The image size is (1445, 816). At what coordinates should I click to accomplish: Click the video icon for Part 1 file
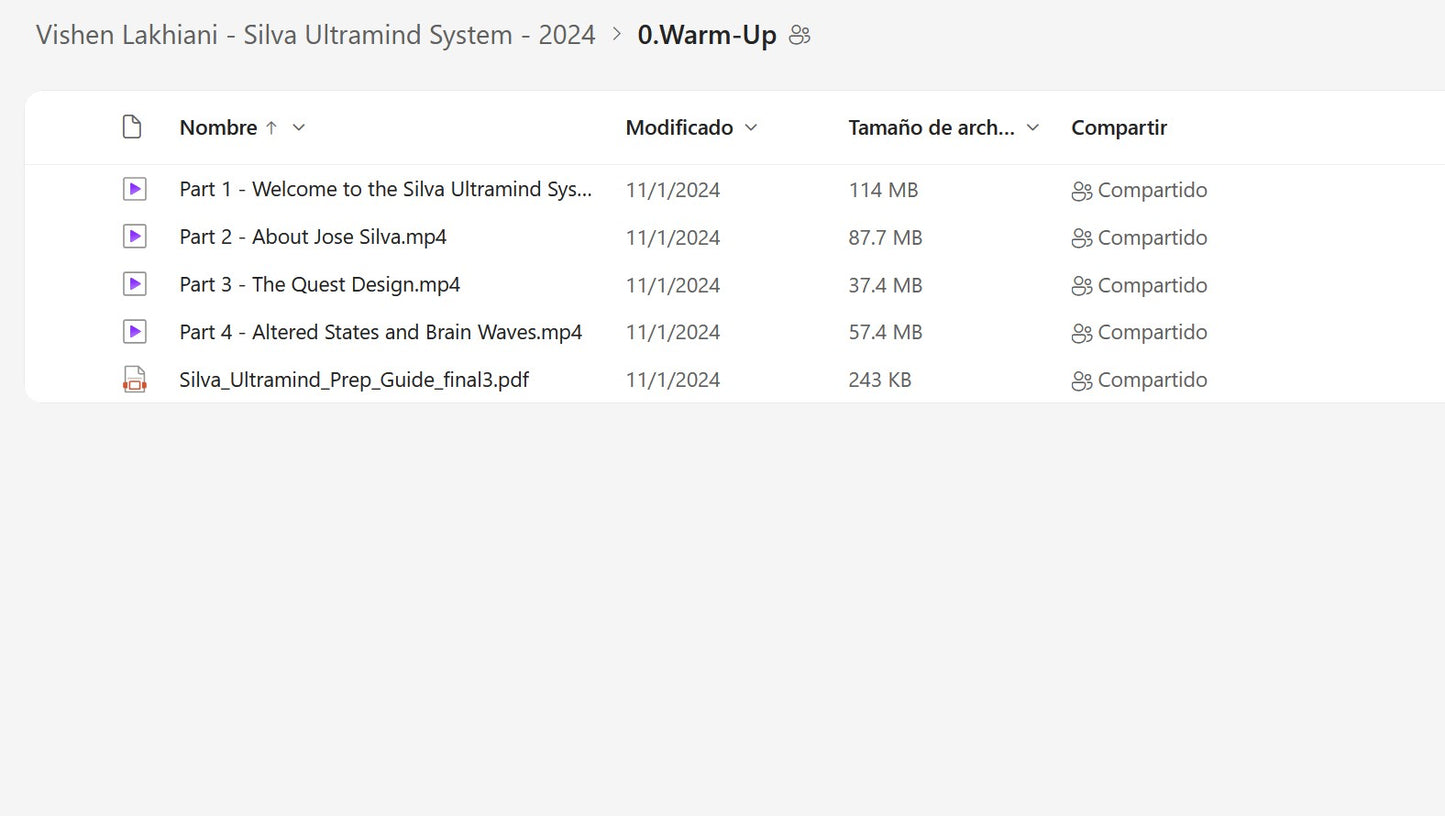point(134,189)
